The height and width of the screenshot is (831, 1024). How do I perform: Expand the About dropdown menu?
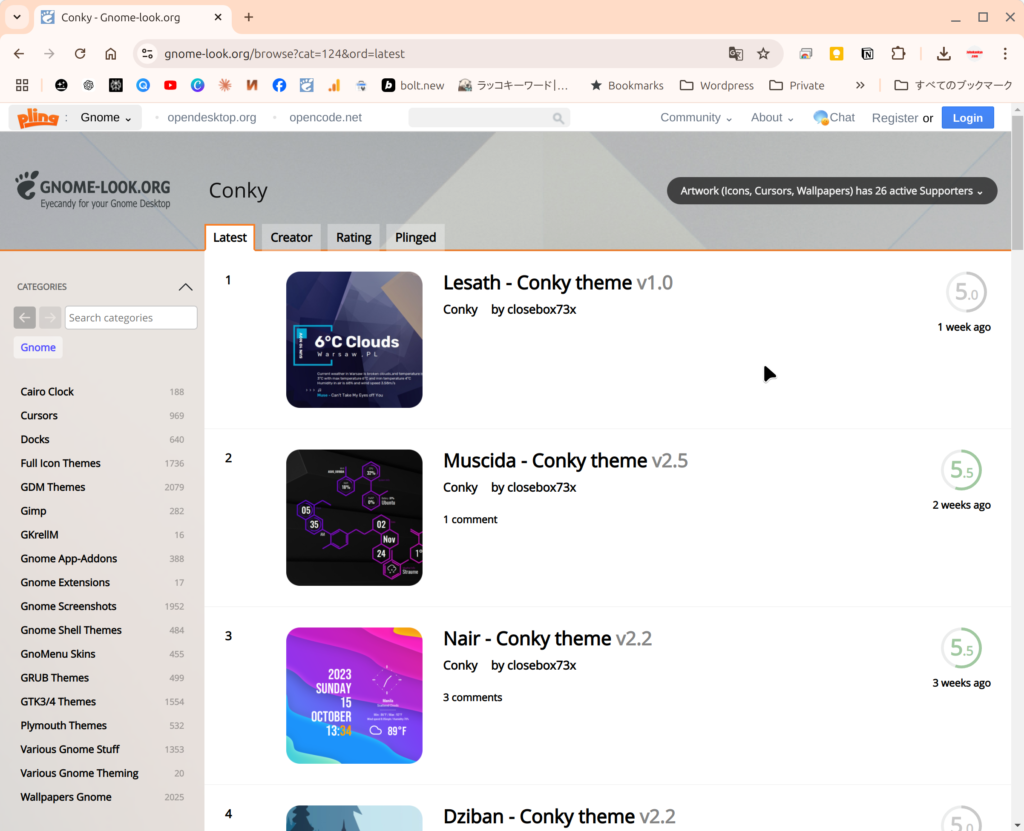(772, 118)
